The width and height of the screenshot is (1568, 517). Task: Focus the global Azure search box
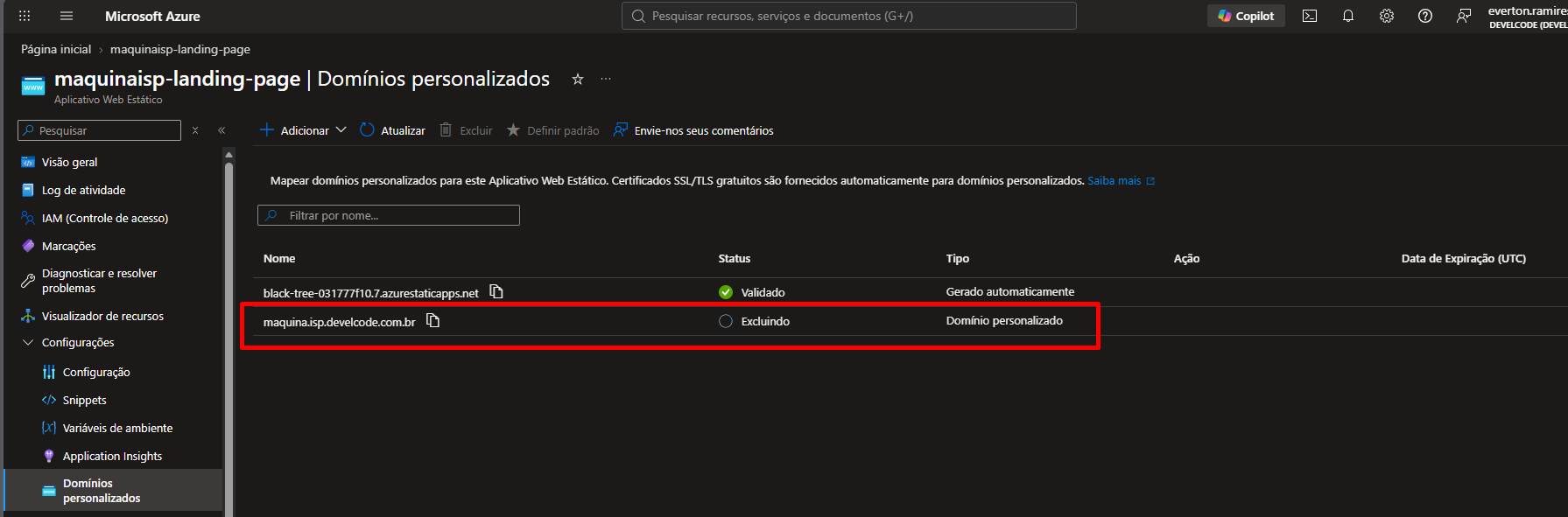point(848,16)
